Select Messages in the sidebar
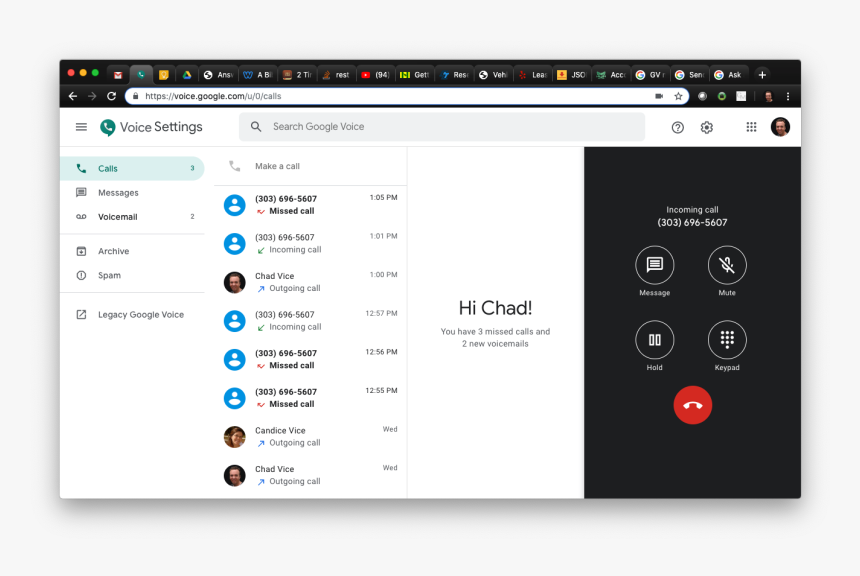 click(132, 193)
